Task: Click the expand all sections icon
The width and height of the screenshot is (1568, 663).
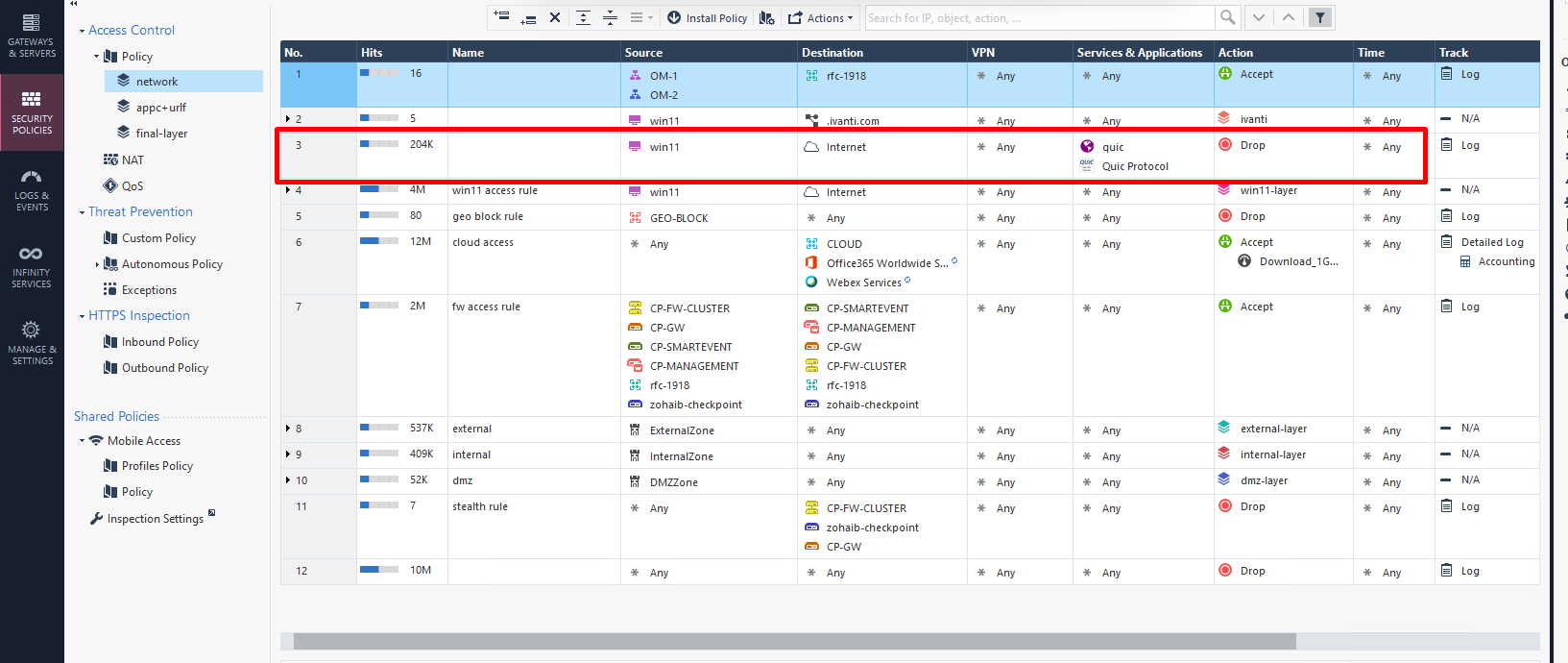Action: [x=583, y=17]
